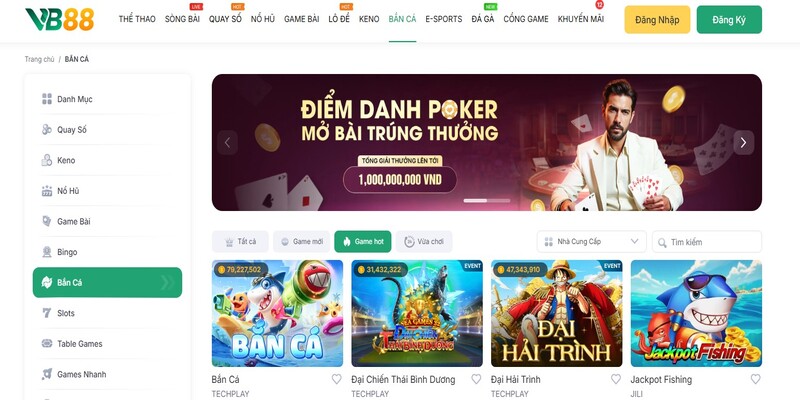Screen dimensions: 800x400
Task: Switch to the Game mới filter tab
Action: point(302,241)
